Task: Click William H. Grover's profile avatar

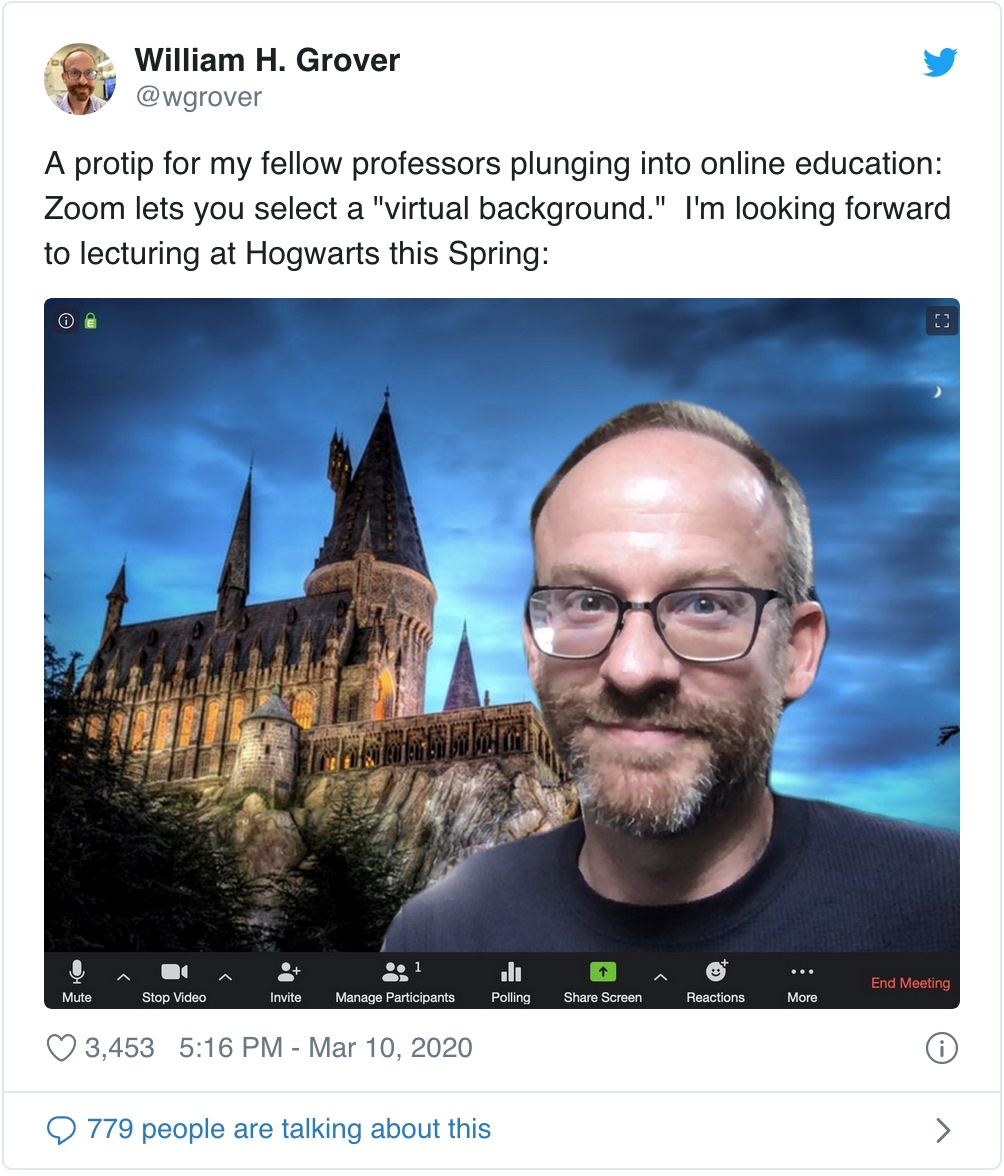Action: [x=80, y=79]
